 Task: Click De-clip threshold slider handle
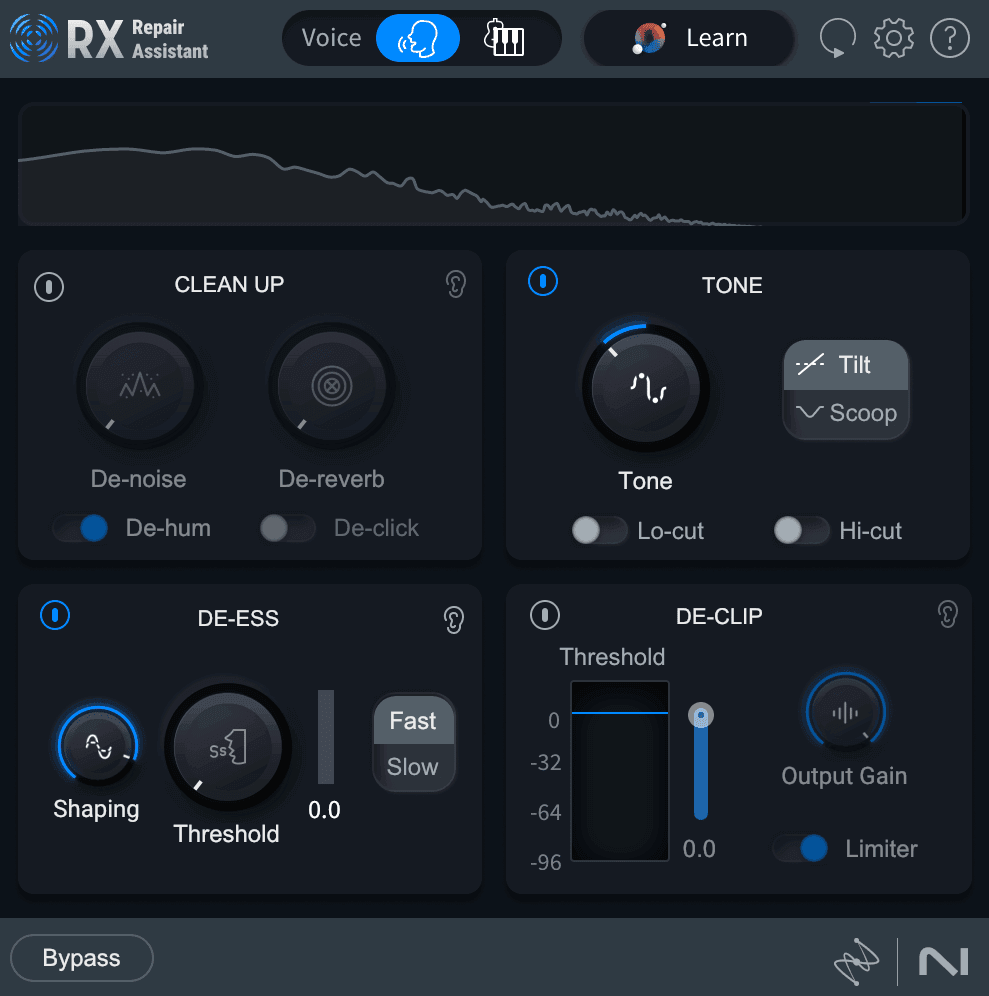coord(701,715)
